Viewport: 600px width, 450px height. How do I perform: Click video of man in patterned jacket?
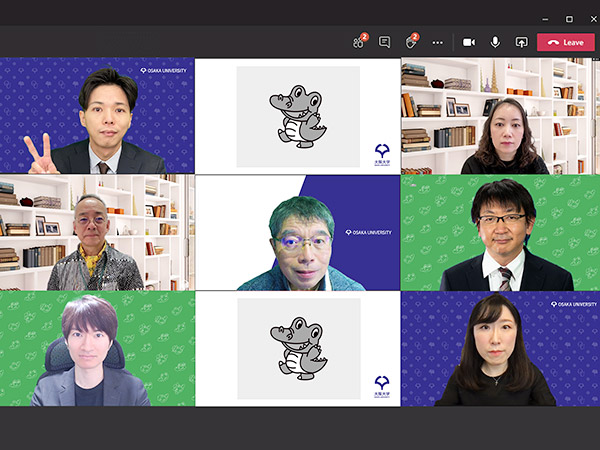coord(97,233)
